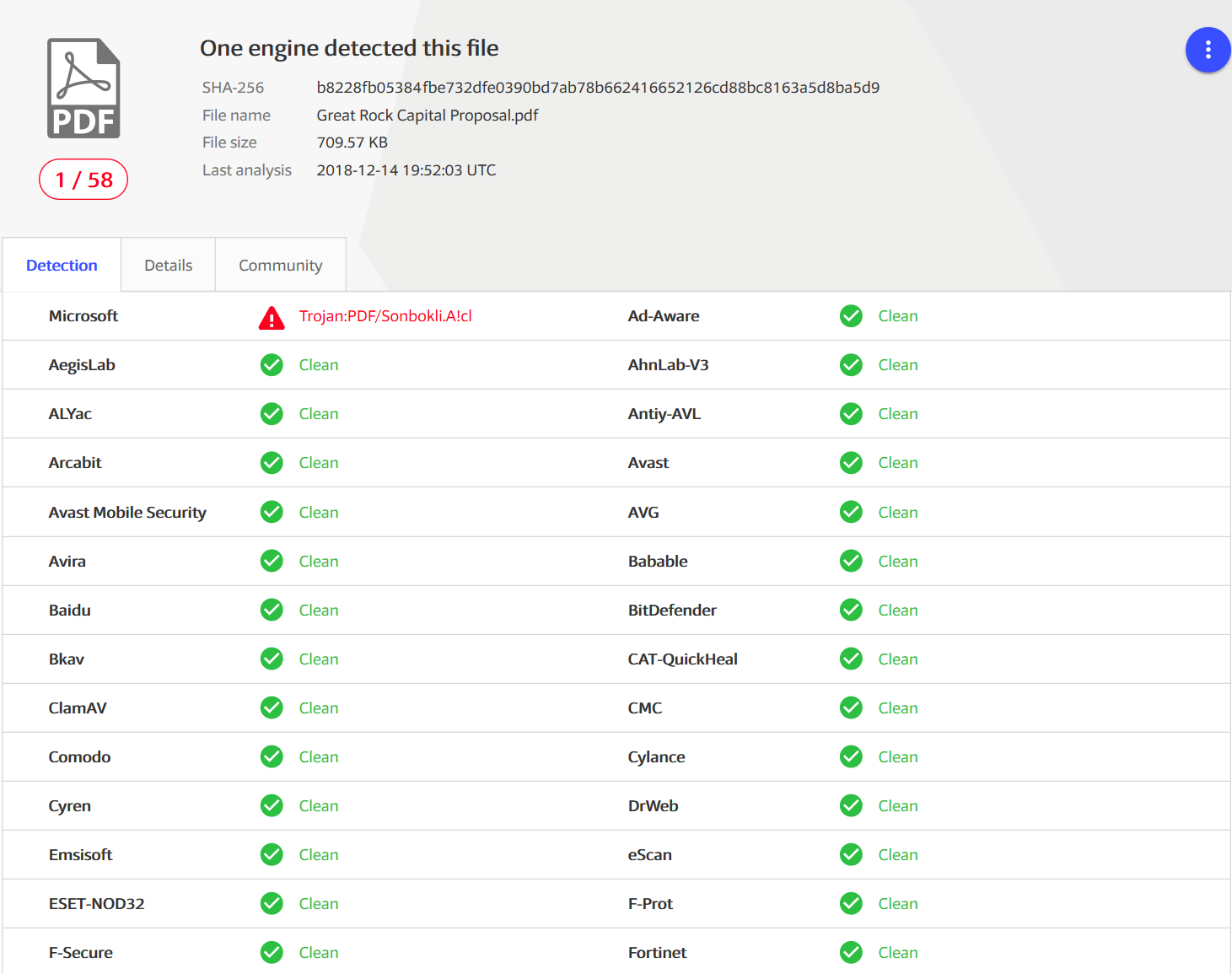Click the Clean text beside Emsisoft
Viewport: 1232px width, 974px height.
(x=318, y=854)
